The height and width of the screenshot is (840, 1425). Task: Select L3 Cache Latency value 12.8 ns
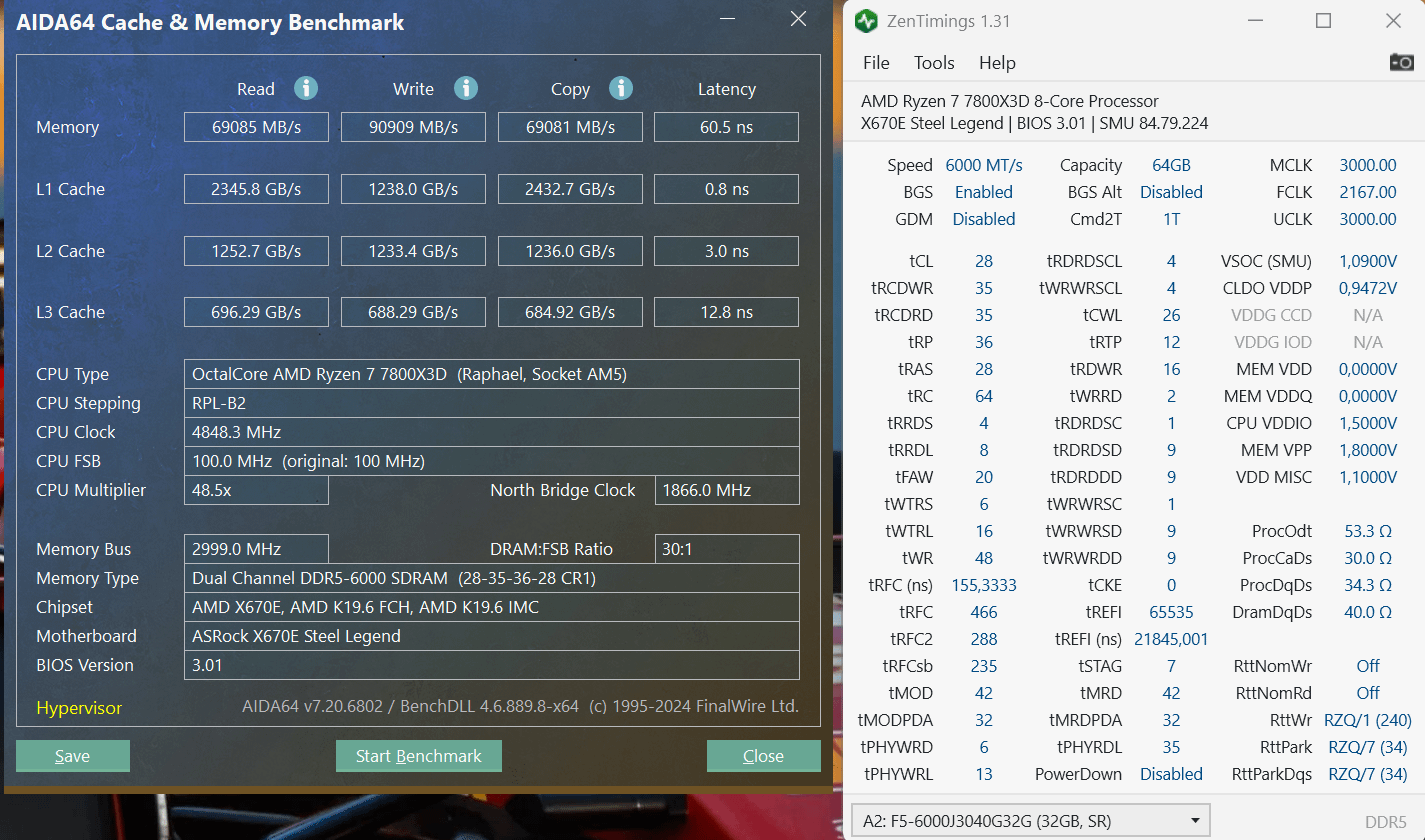[x=727, y=312]
